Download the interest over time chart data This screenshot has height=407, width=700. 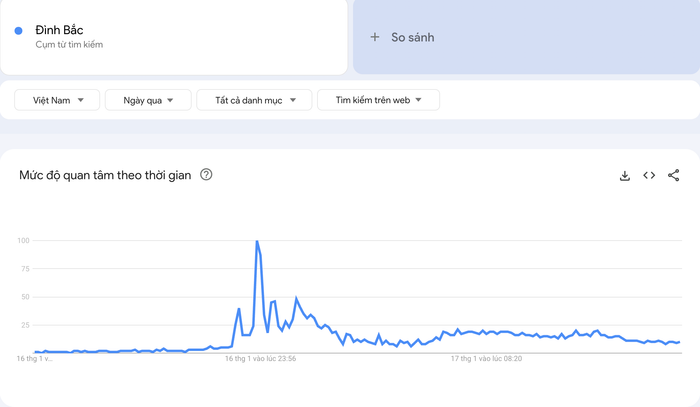click(x=625, y=175)
